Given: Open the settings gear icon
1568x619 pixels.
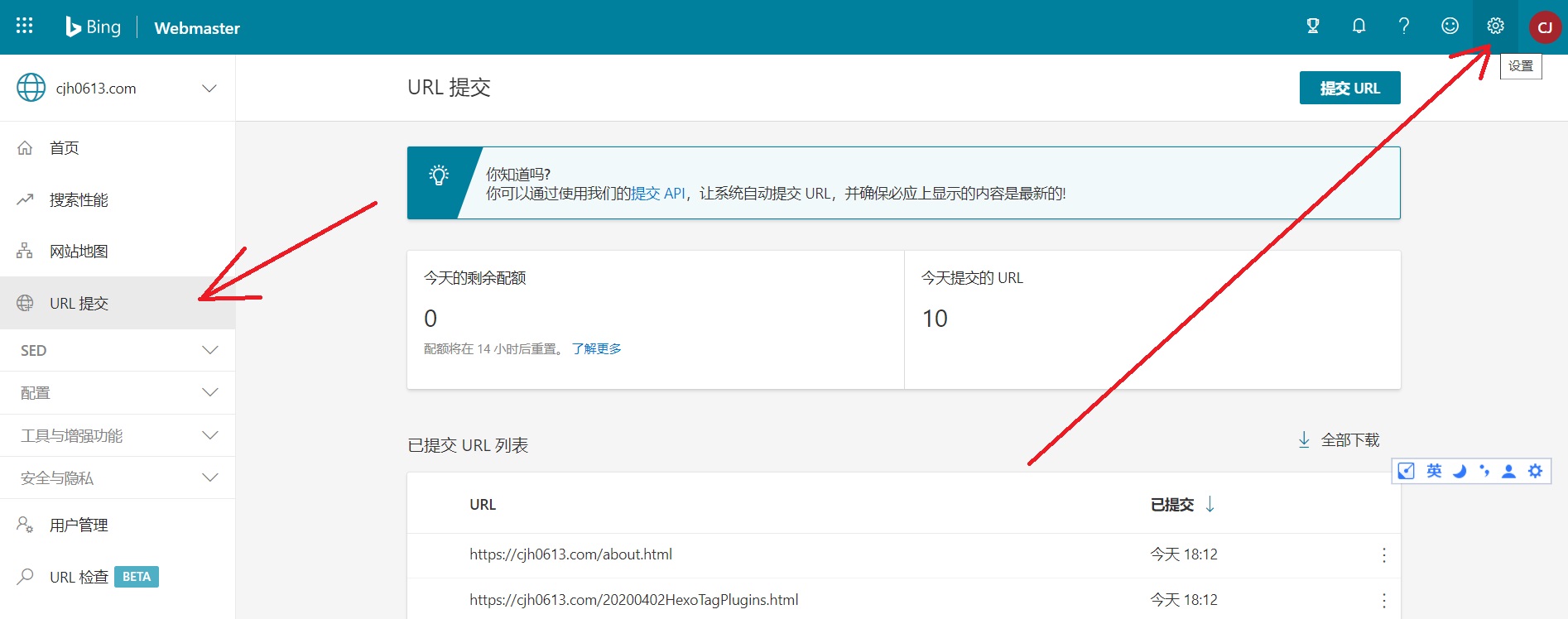Looking at the screenshot, I should tap(1495, 26).
